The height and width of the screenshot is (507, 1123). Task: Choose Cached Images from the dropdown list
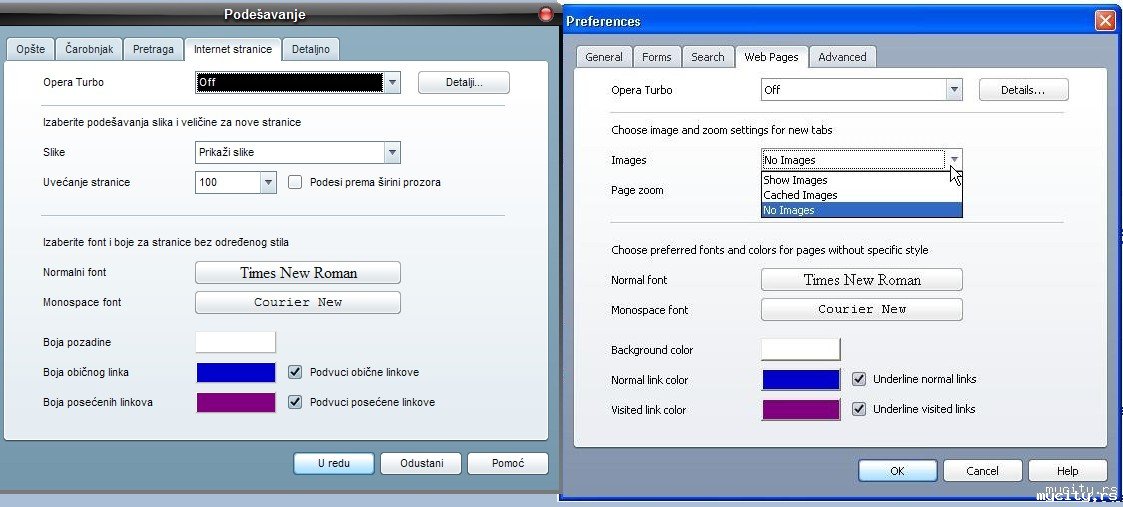[862, 195]
